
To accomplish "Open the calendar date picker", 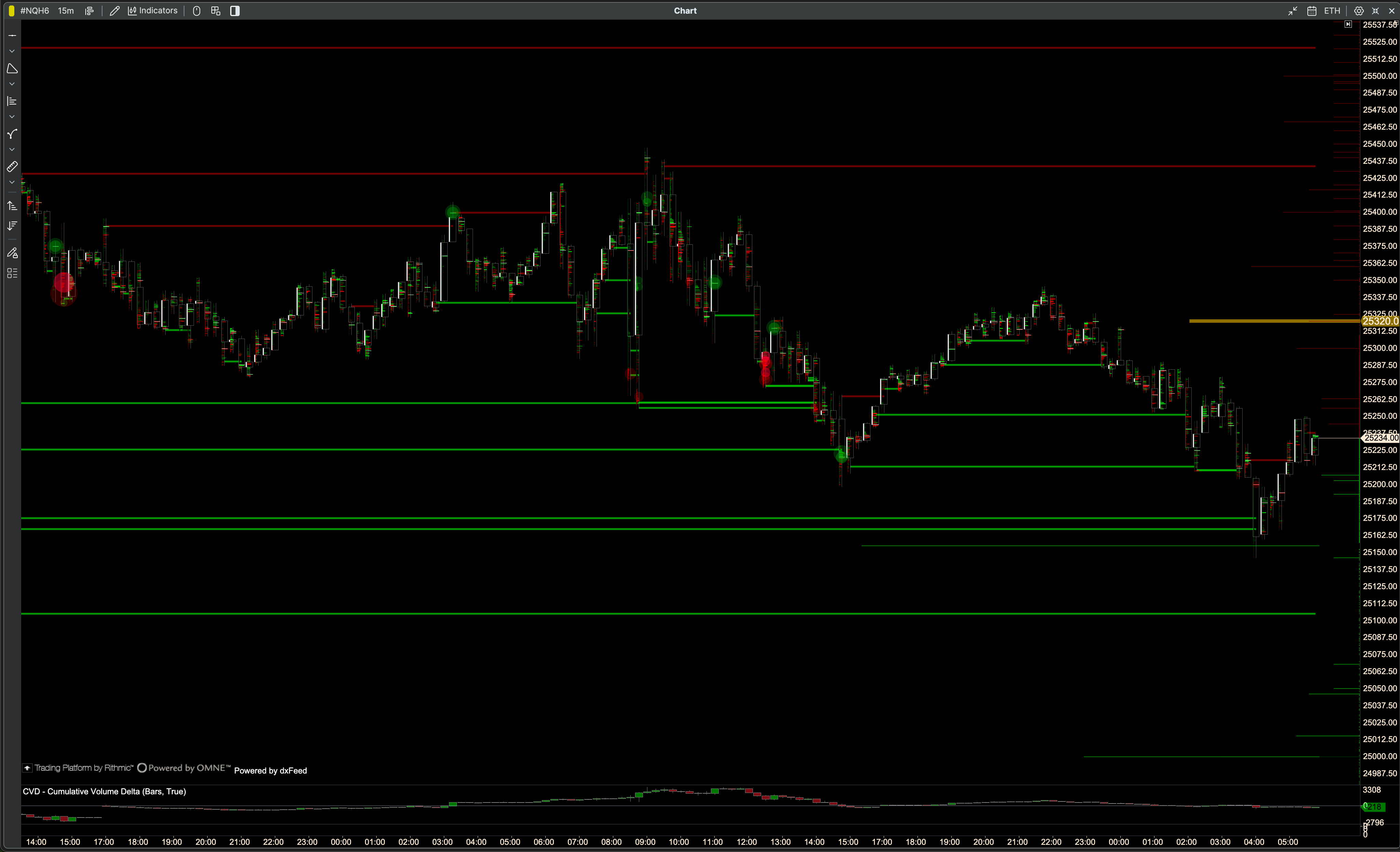I will point(1311,11).
